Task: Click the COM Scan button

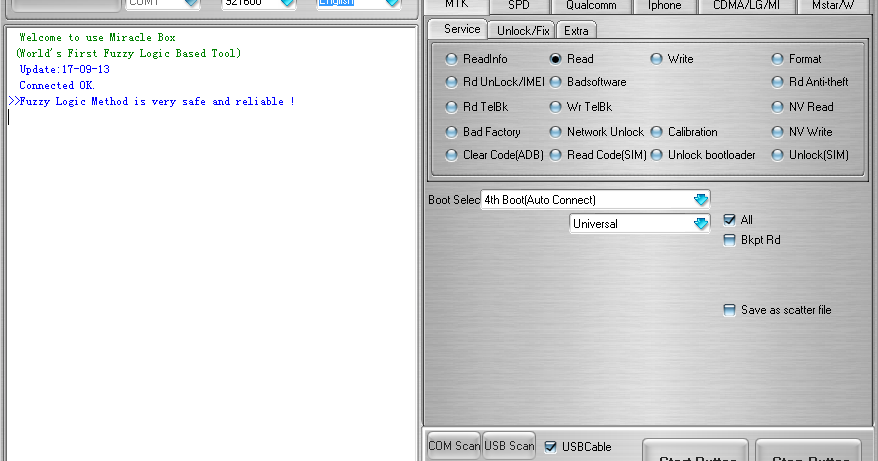Action: point(454,446)
